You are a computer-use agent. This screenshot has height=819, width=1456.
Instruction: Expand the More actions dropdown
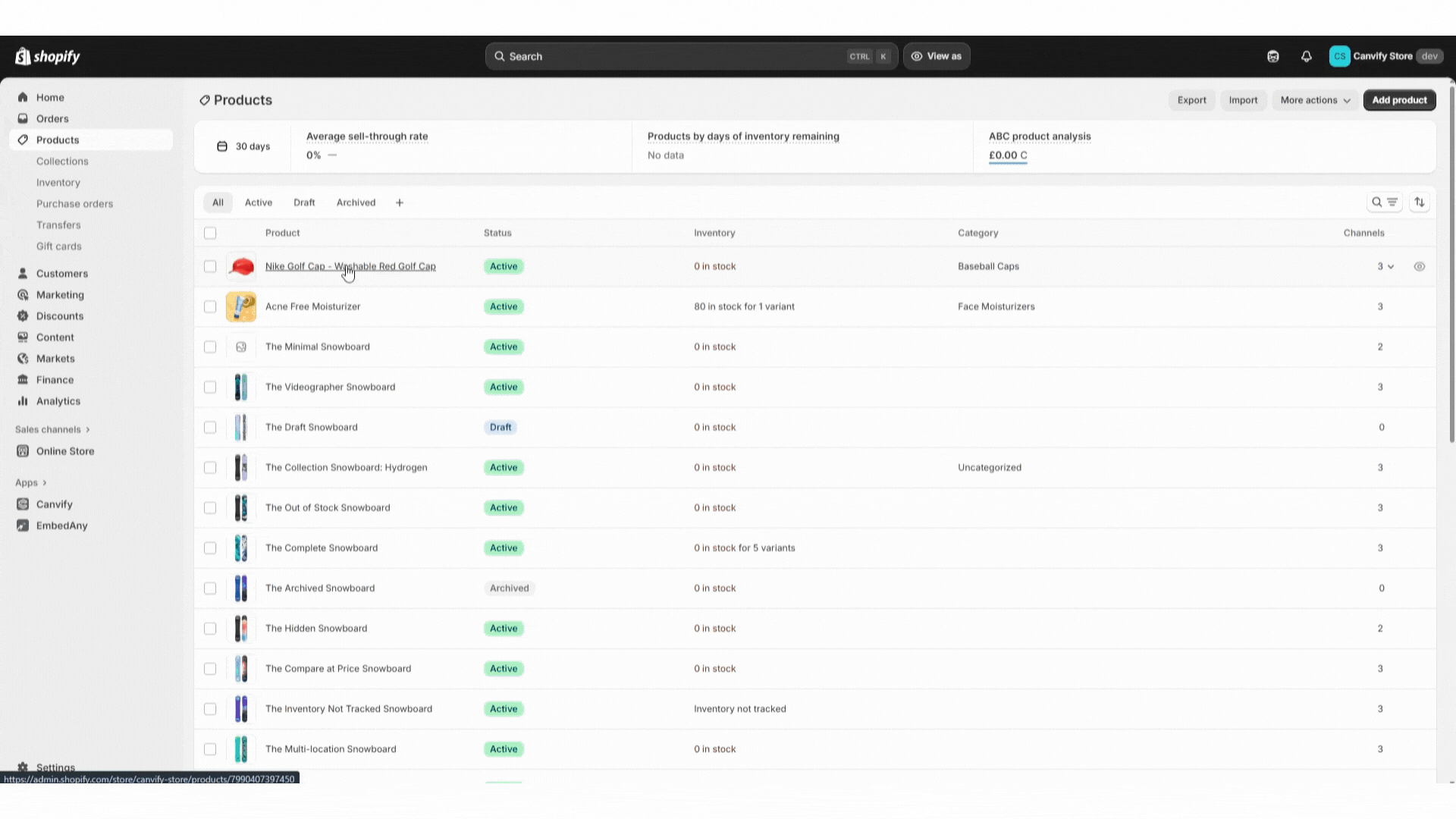1315,100
